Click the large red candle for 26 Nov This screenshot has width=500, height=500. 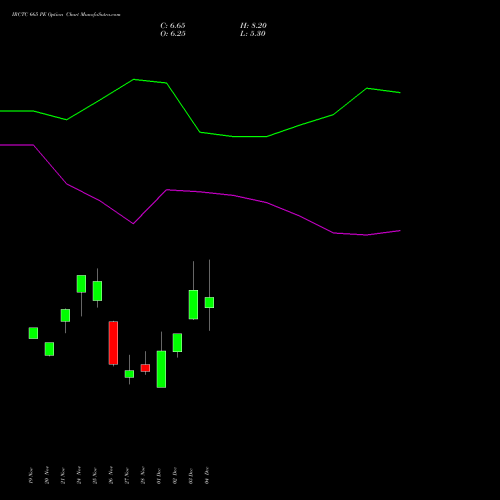113,343
